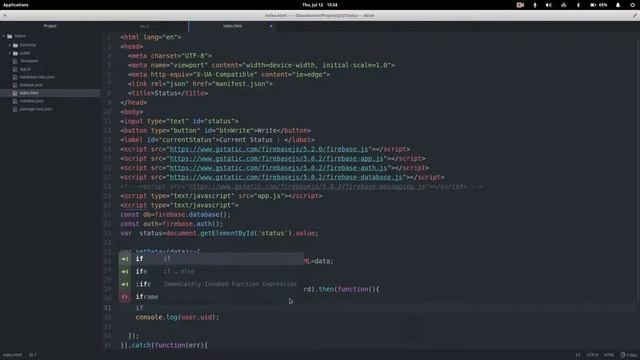Click the '}).catch(function(err){' line

point(164,345)
